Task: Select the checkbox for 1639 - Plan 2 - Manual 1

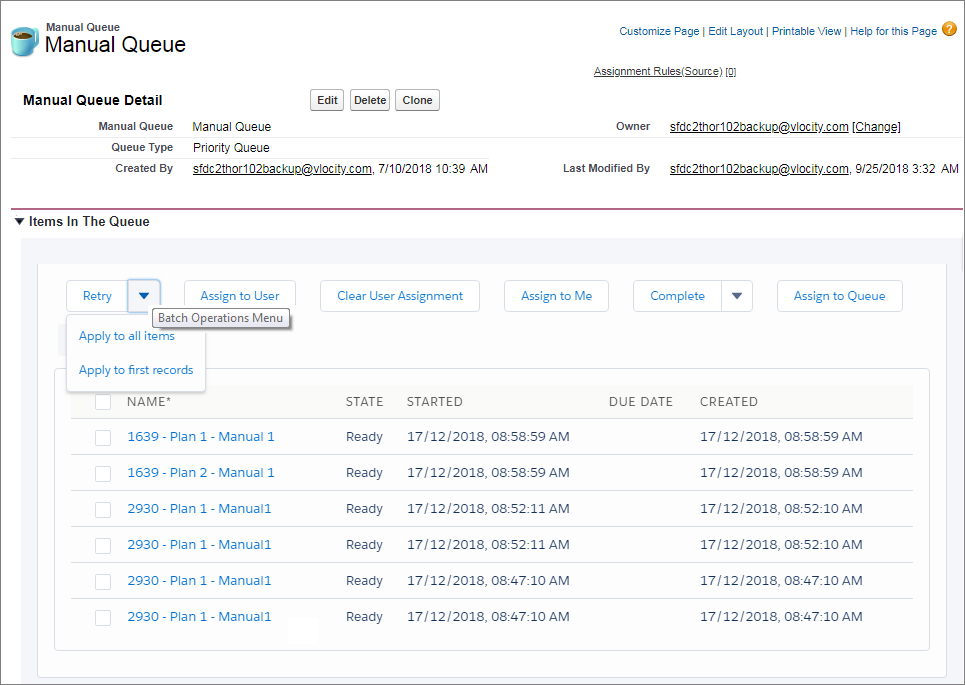Action: 103,473
